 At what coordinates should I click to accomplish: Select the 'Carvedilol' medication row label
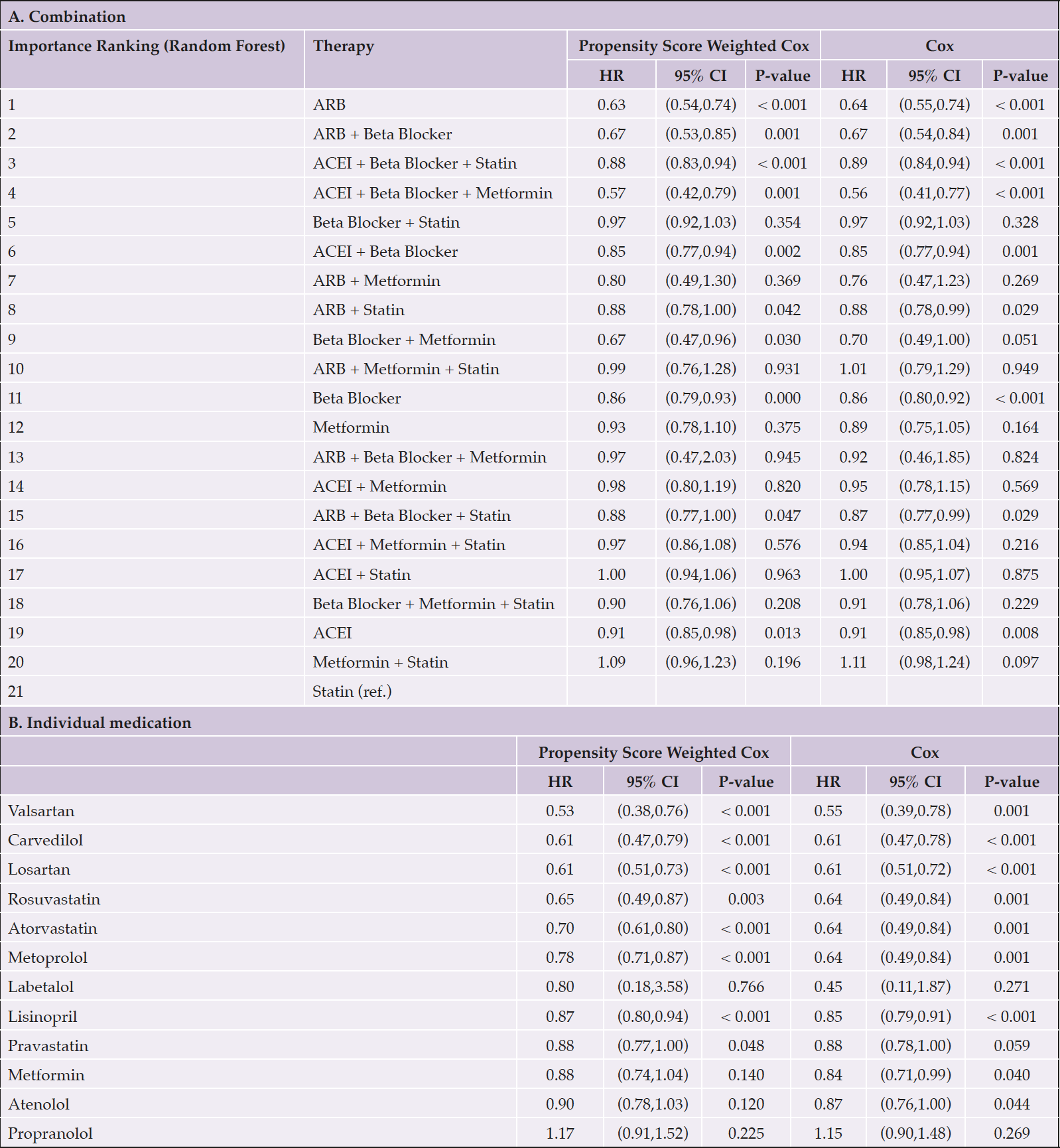tap(46, 840)
